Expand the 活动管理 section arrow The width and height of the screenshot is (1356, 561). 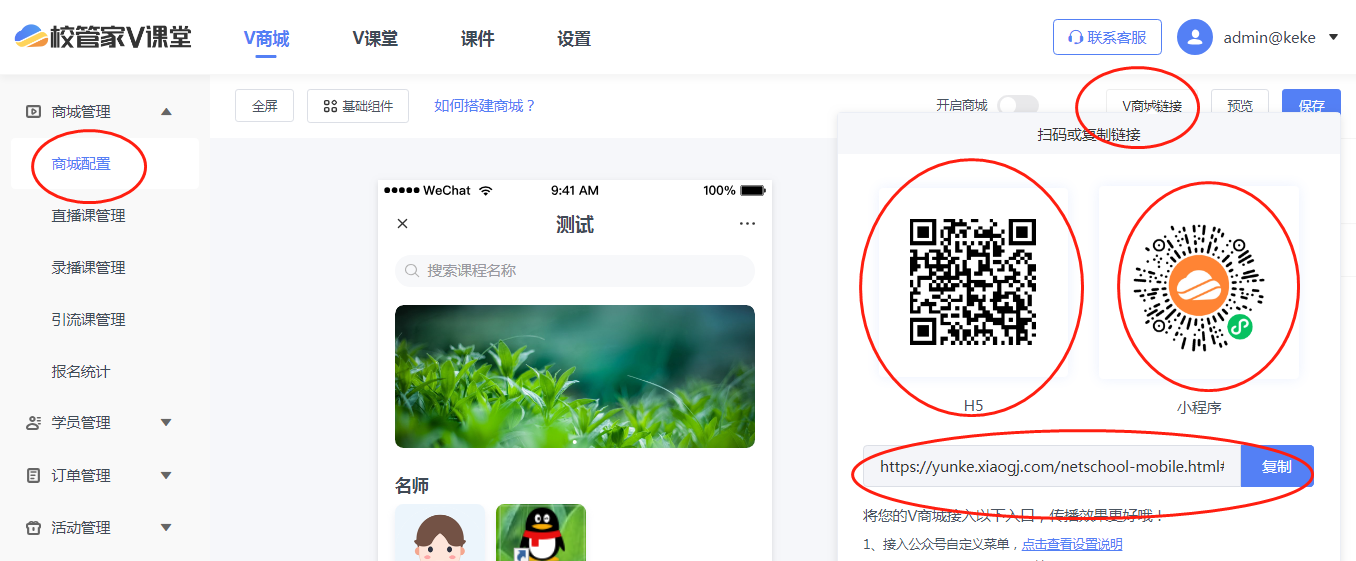coord(167,528)
